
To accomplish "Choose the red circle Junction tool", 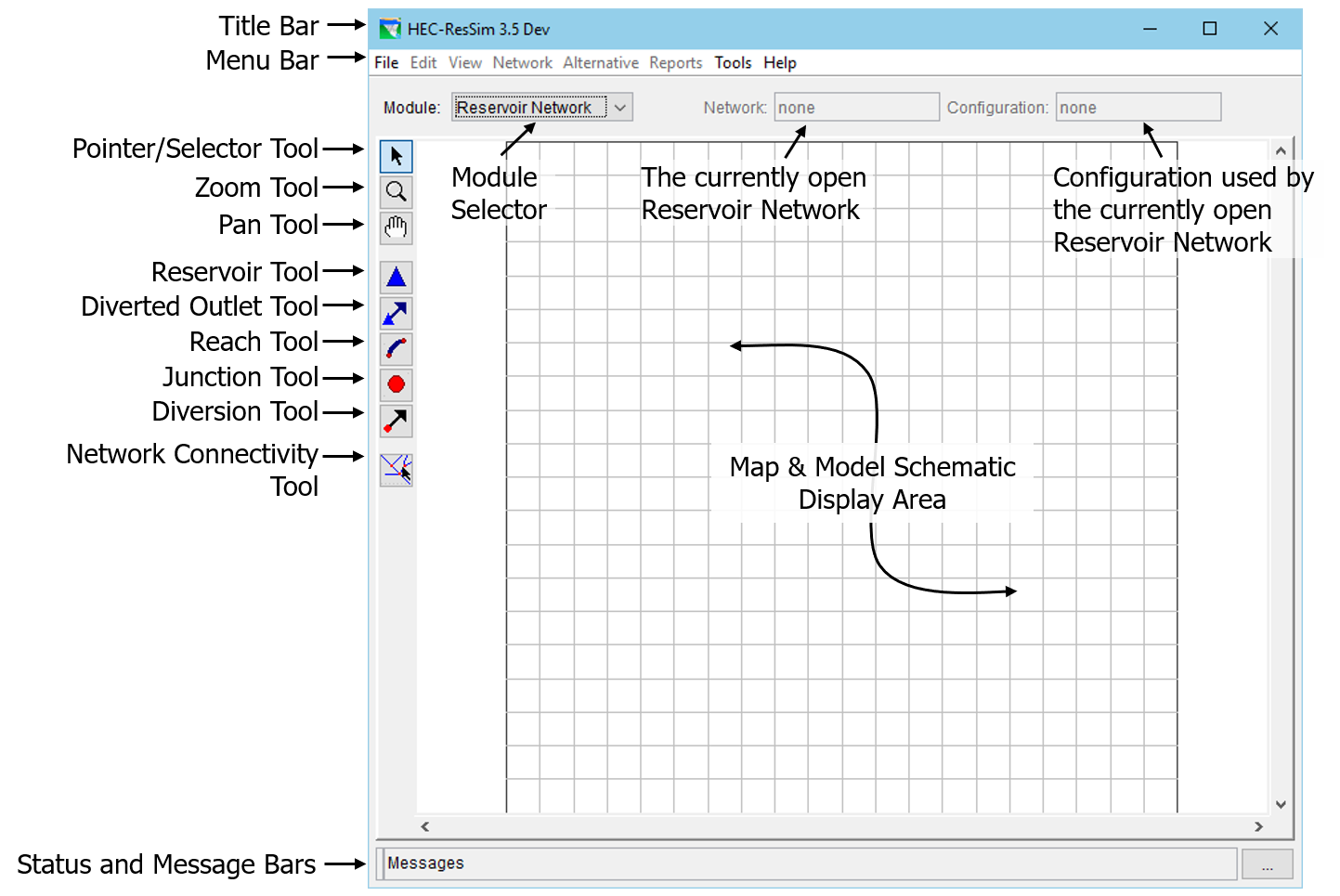I will 396,384.
